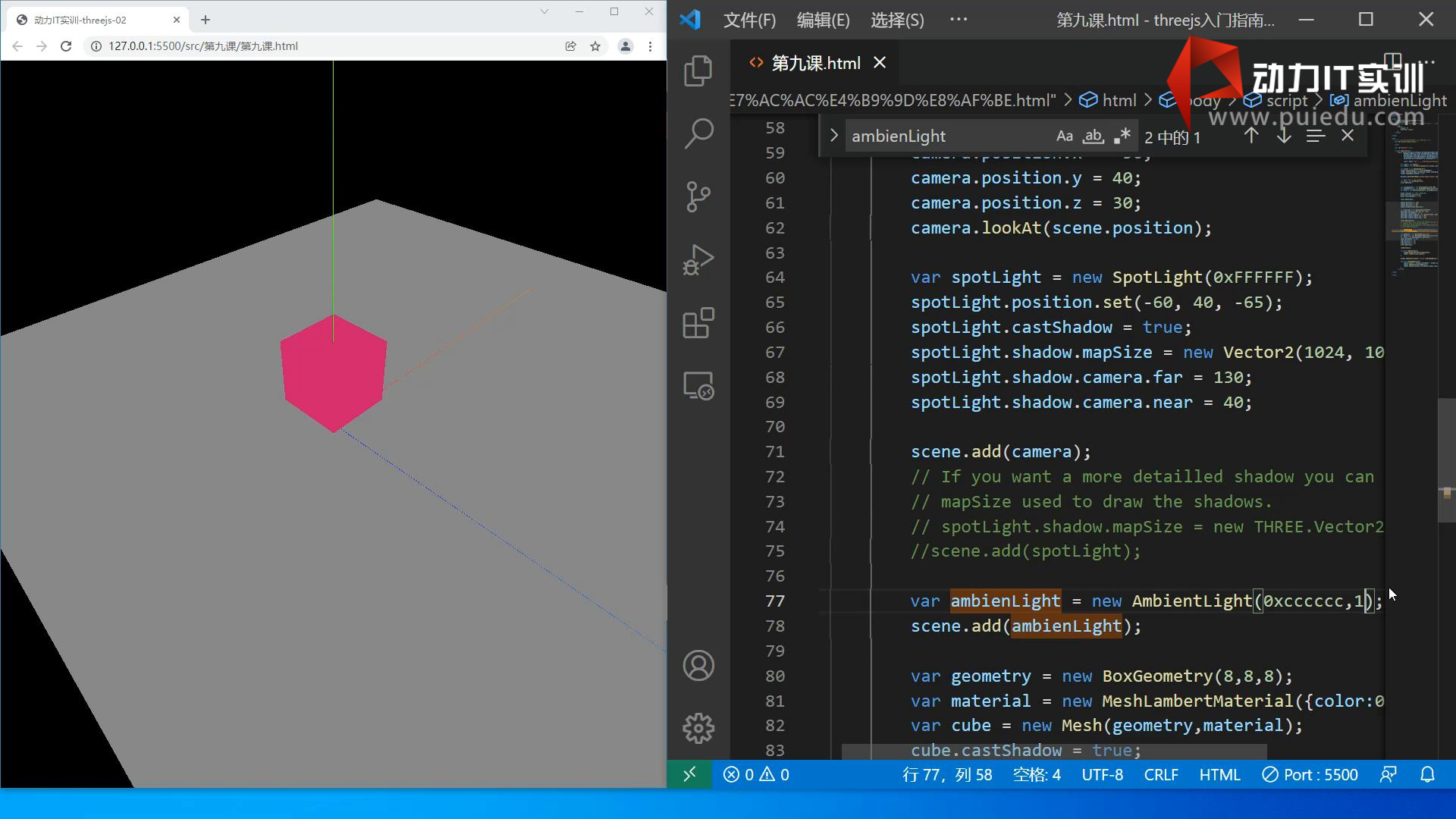Click the HTML language mode indicator
The image size is (1456, 819).
(x=1219, y=775)
